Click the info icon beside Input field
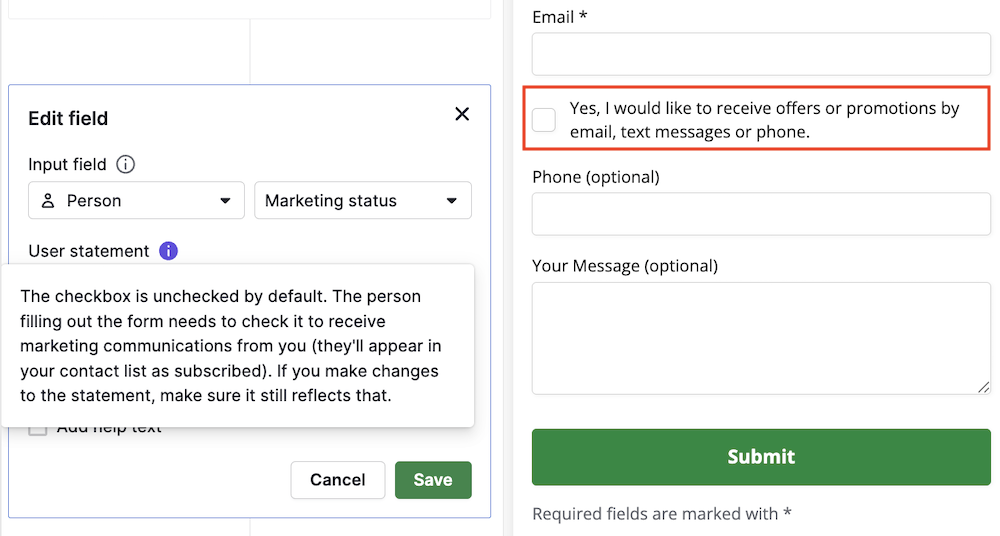 [x=126, y=164]
